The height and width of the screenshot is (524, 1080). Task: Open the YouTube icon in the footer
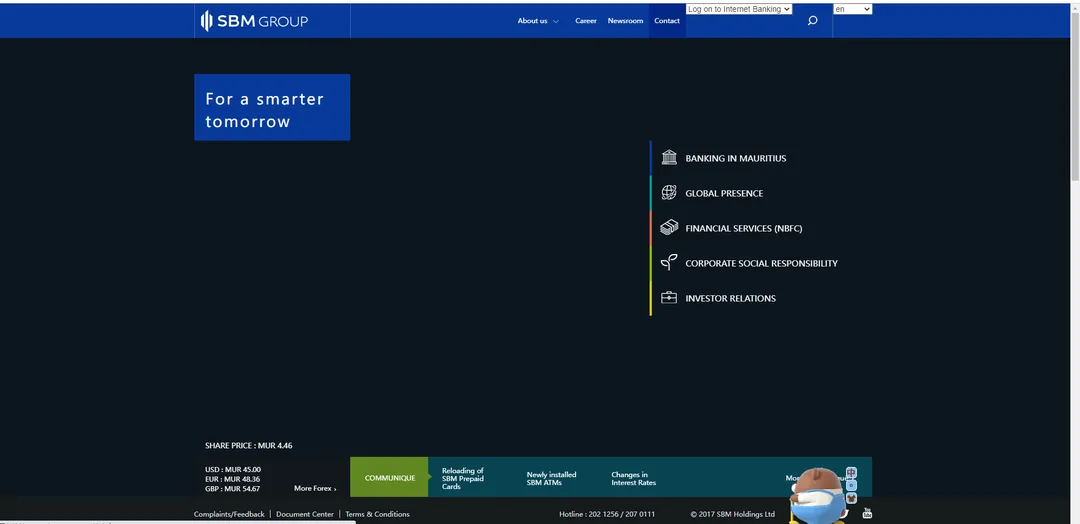coord(867,513)
